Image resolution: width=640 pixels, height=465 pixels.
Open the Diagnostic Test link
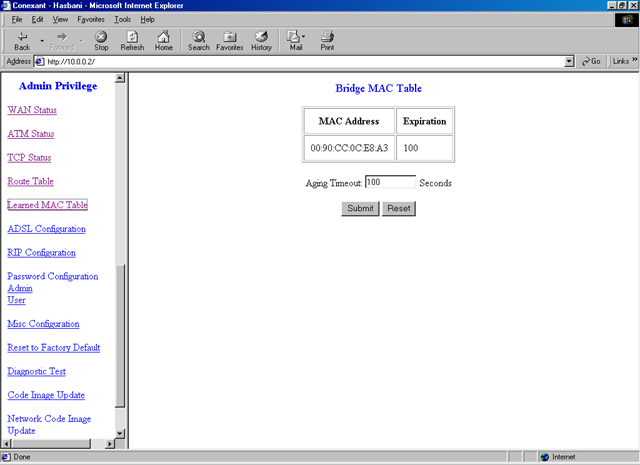[36, 371]
